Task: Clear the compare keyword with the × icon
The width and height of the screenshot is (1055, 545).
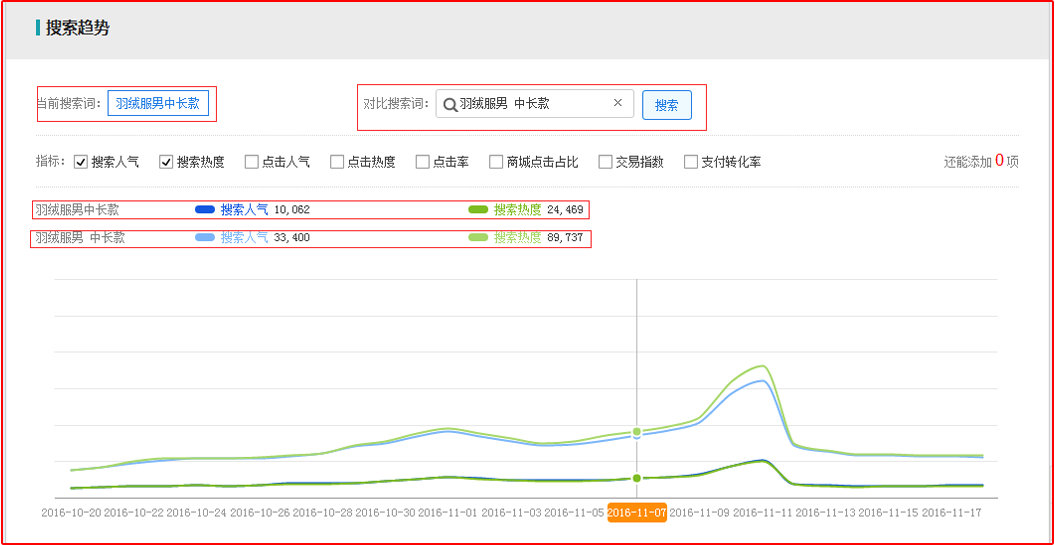Action: pos(617,103)
